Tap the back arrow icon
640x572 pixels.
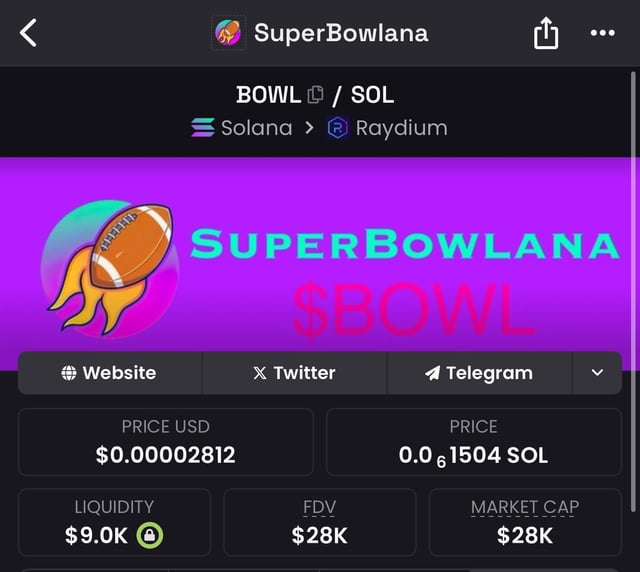28,33
